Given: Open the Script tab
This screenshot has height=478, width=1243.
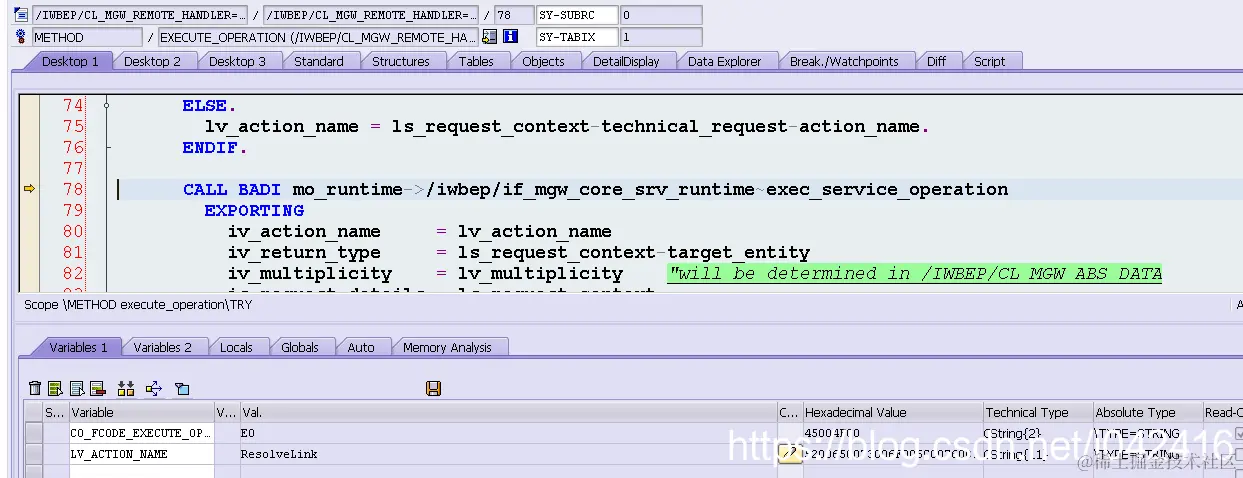Looking at the screenshot, I should [990, 61].
